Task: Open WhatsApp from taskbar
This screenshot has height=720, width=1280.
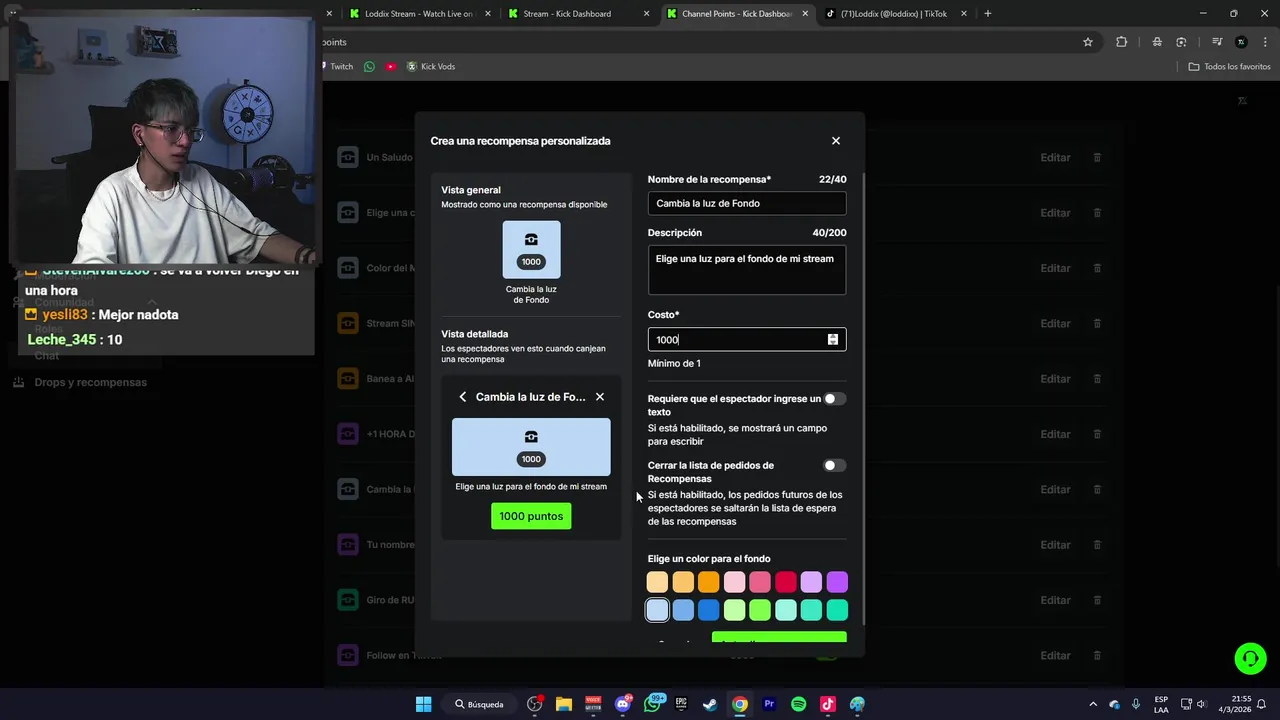Action: click(653, 704)
